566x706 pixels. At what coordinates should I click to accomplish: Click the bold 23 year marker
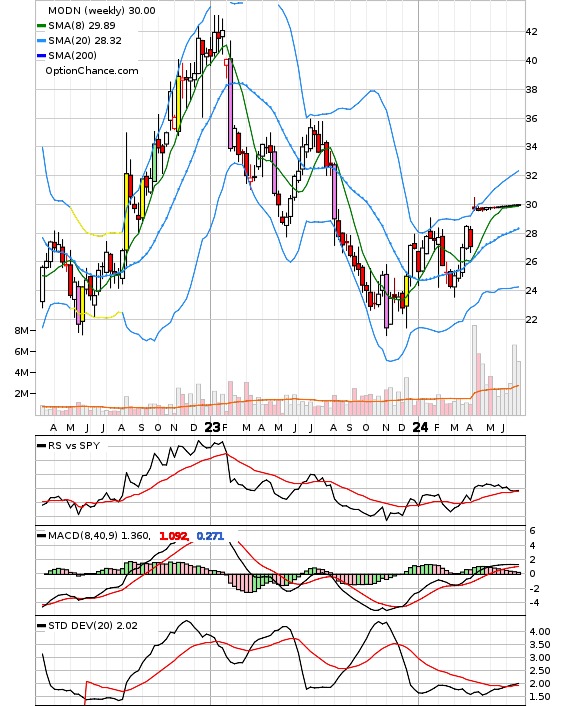(212, 427)
